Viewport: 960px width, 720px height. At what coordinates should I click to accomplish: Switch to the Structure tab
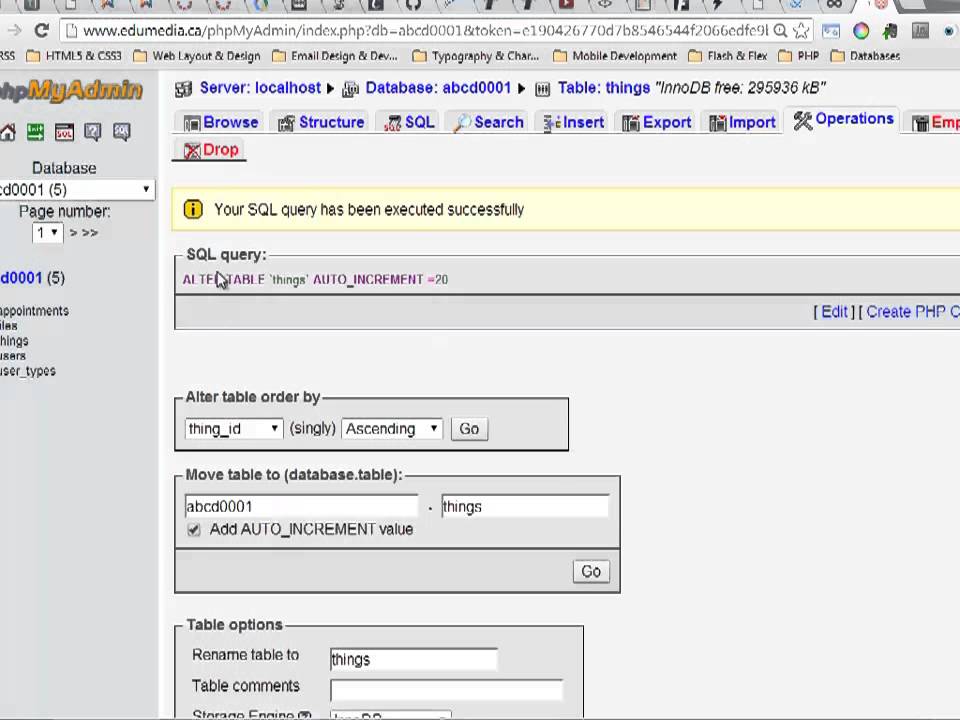coord(321,122)
